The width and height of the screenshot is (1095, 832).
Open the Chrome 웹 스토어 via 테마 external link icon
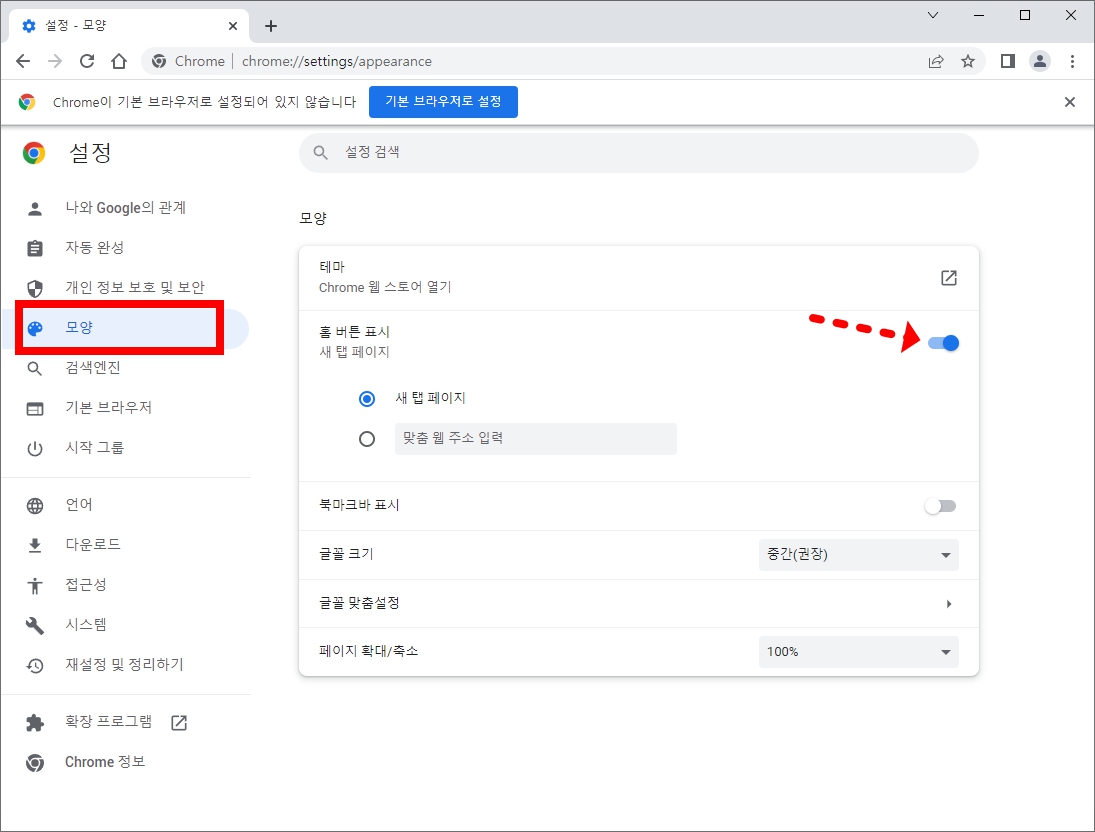(x=948, y=278)
